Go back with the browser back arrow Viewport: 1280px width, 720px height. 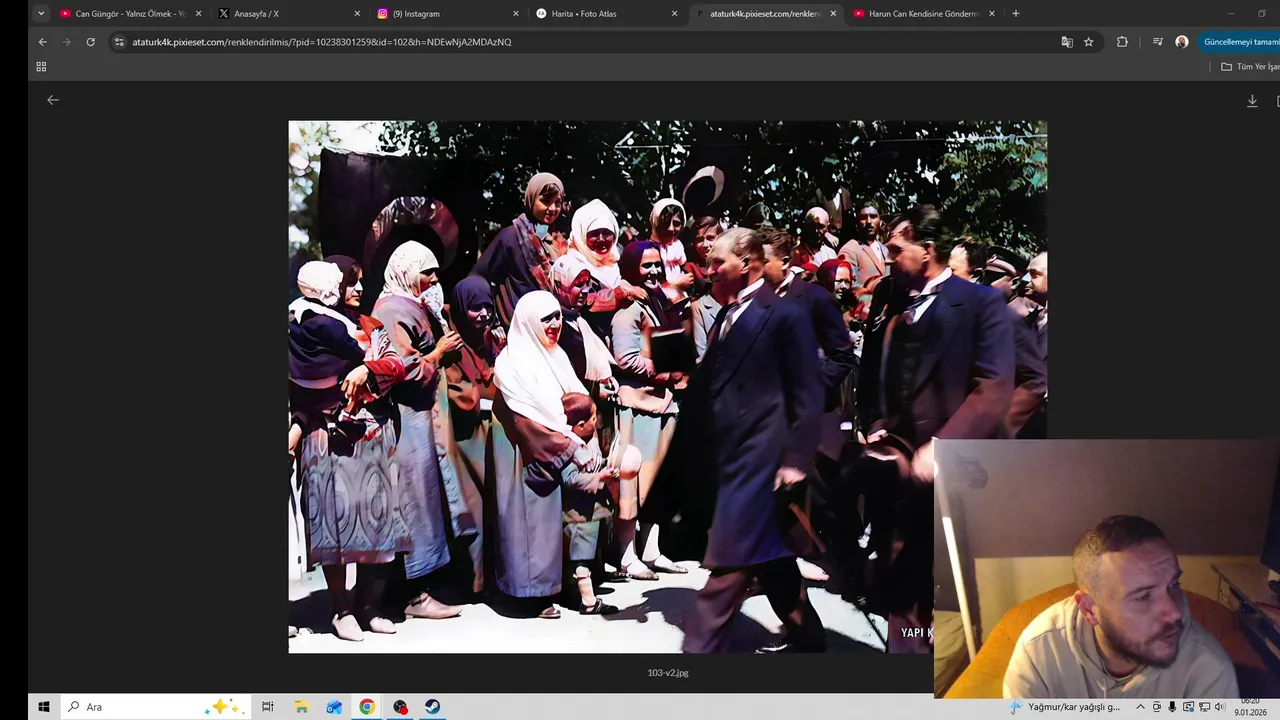[42, 42]
